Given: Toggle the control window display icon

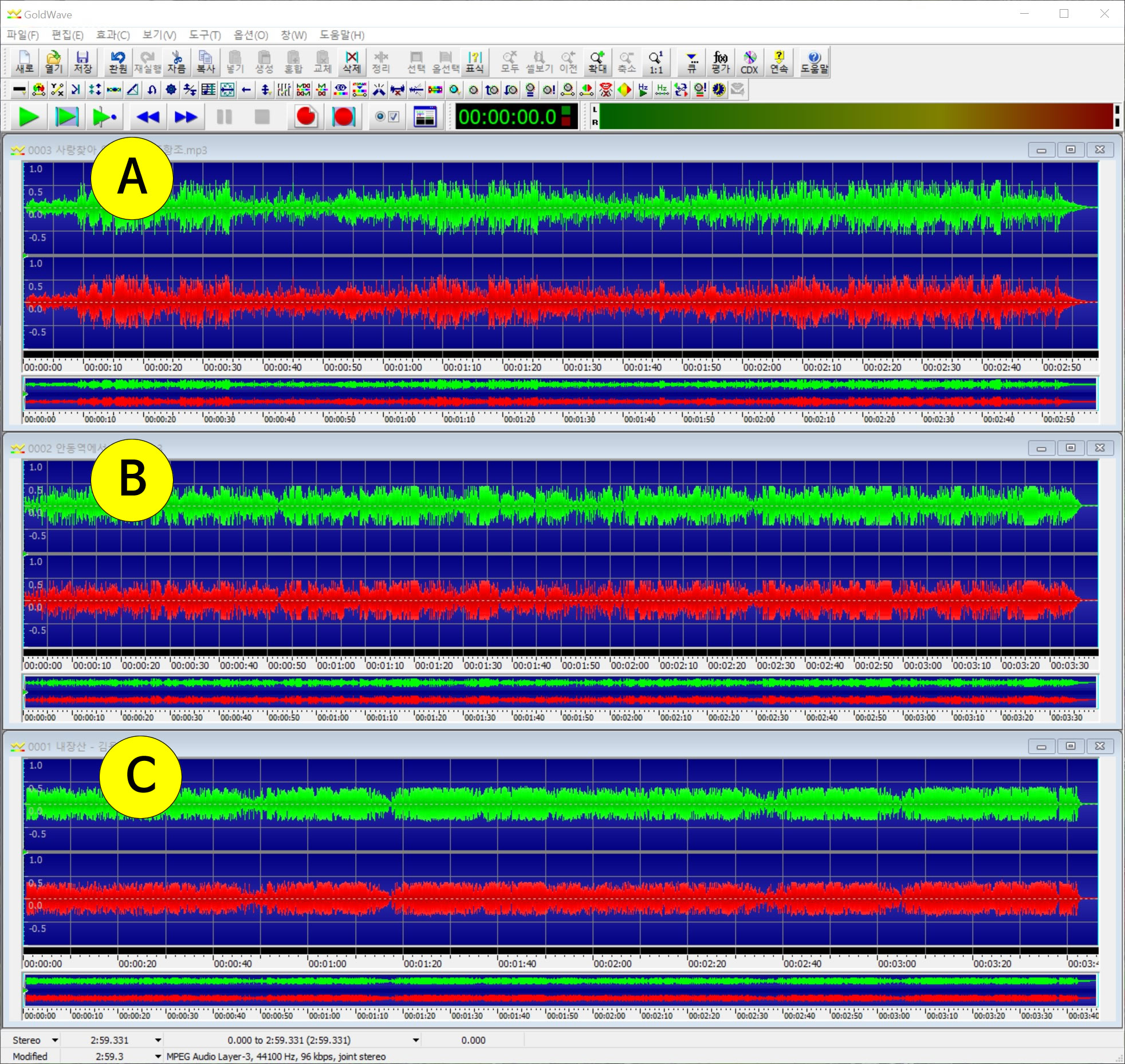Looking at the screenshot, I should pos(425,117).
